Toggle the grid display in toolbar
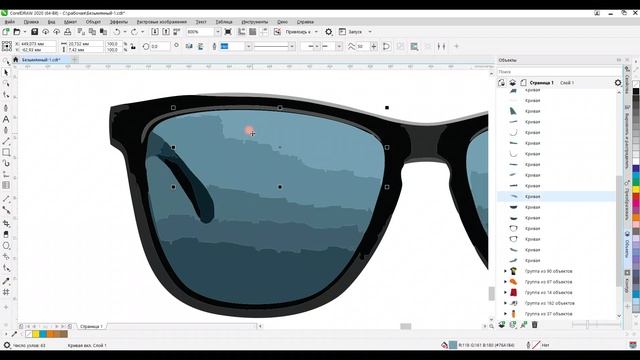This screenshot has width=640, height=360. (253, 32)
